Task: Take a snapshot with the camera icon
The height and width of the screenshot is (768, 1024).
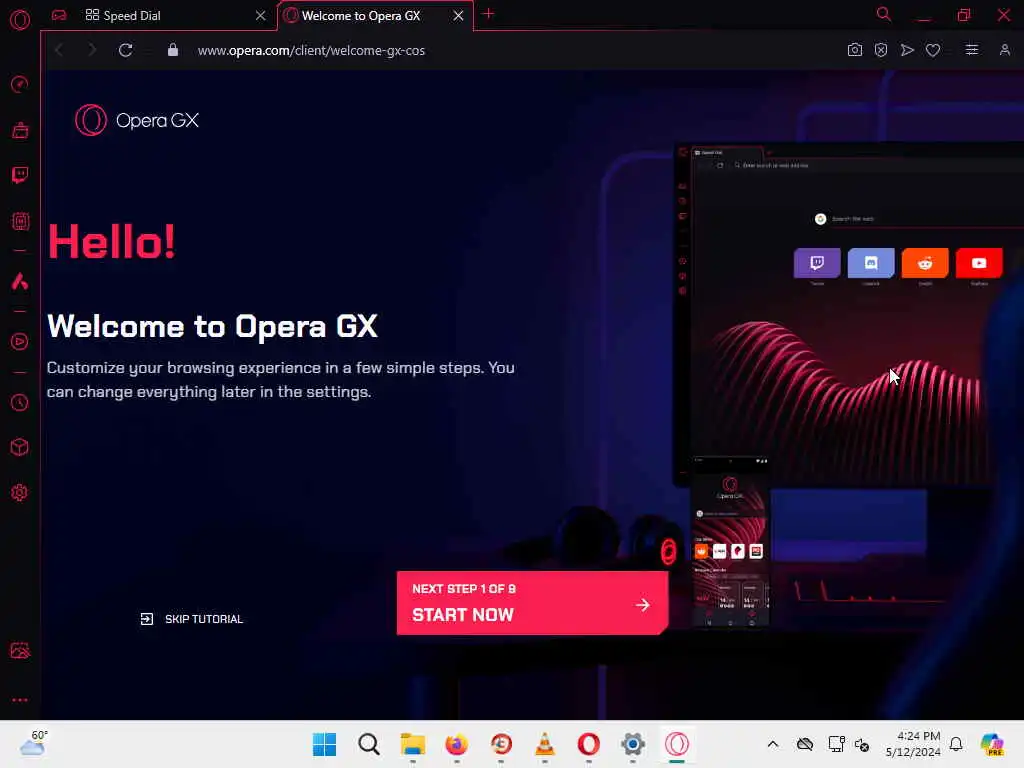Action: pos(854,50)
